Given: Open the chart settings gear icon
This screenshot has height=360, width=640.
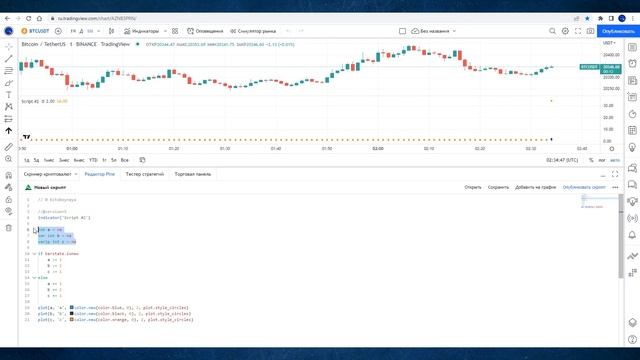Looking at the screenshot, I should click(x=565, y=31).
